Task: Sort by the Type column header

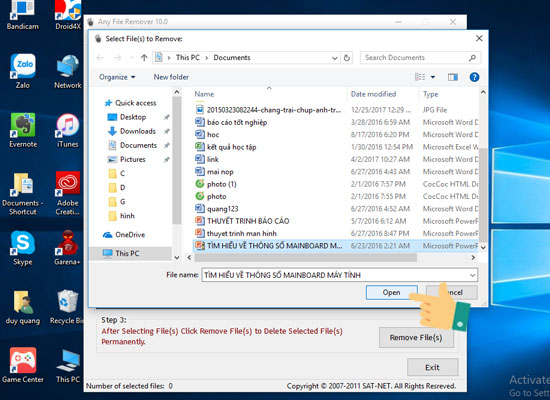Action: coord(430,94)
